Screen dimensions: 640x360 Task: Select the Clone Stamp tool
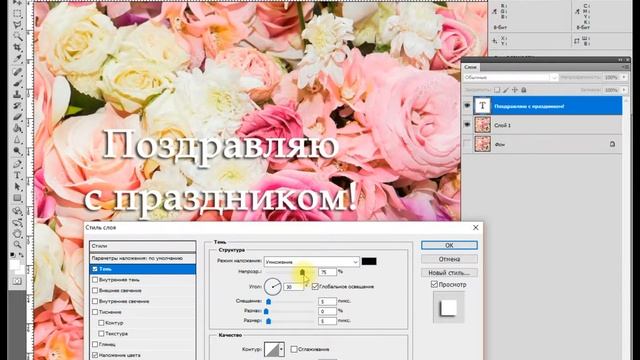click(17, 95)
